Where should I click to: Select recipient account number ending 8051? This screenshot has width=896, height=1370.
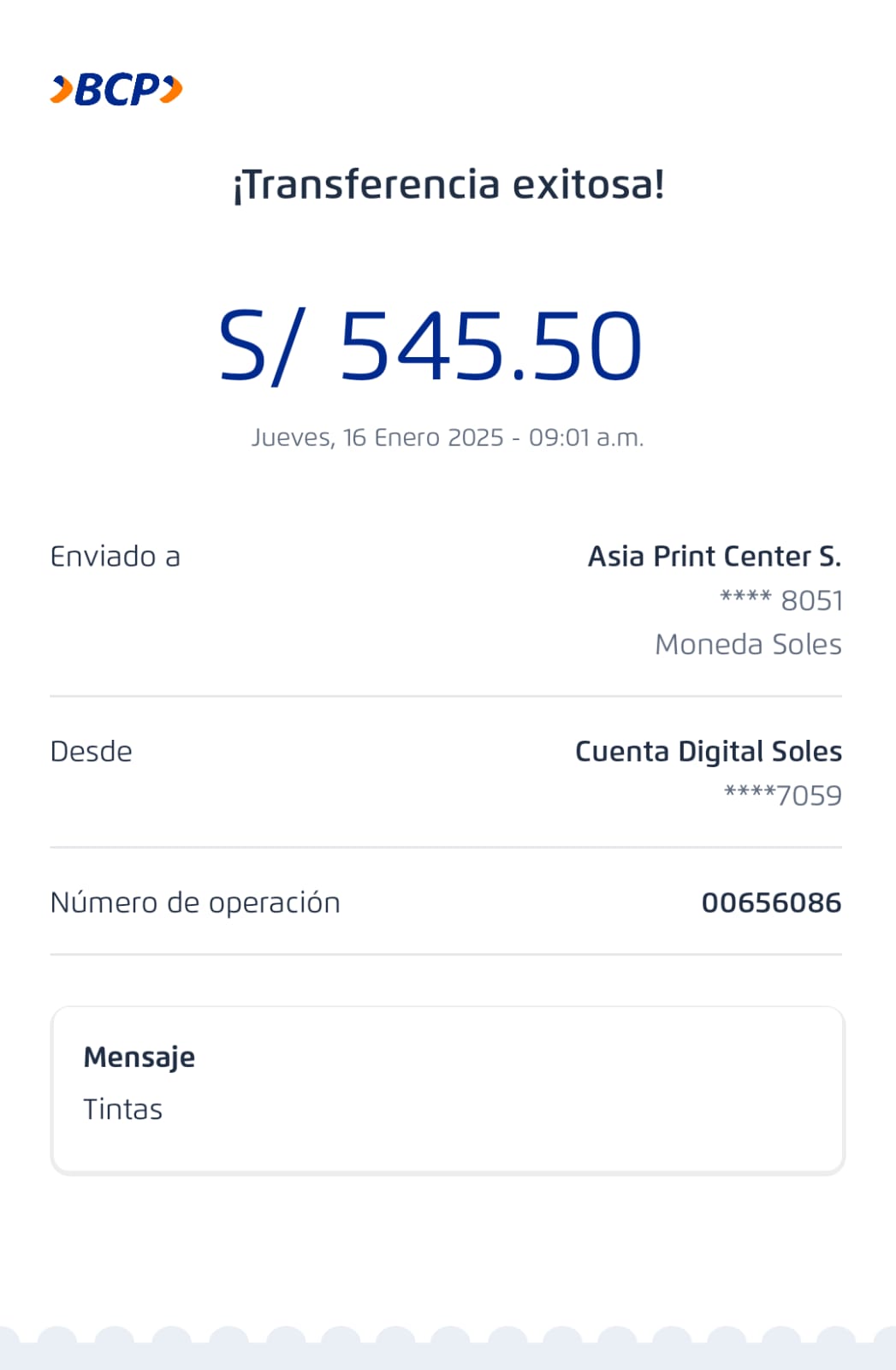781,600
